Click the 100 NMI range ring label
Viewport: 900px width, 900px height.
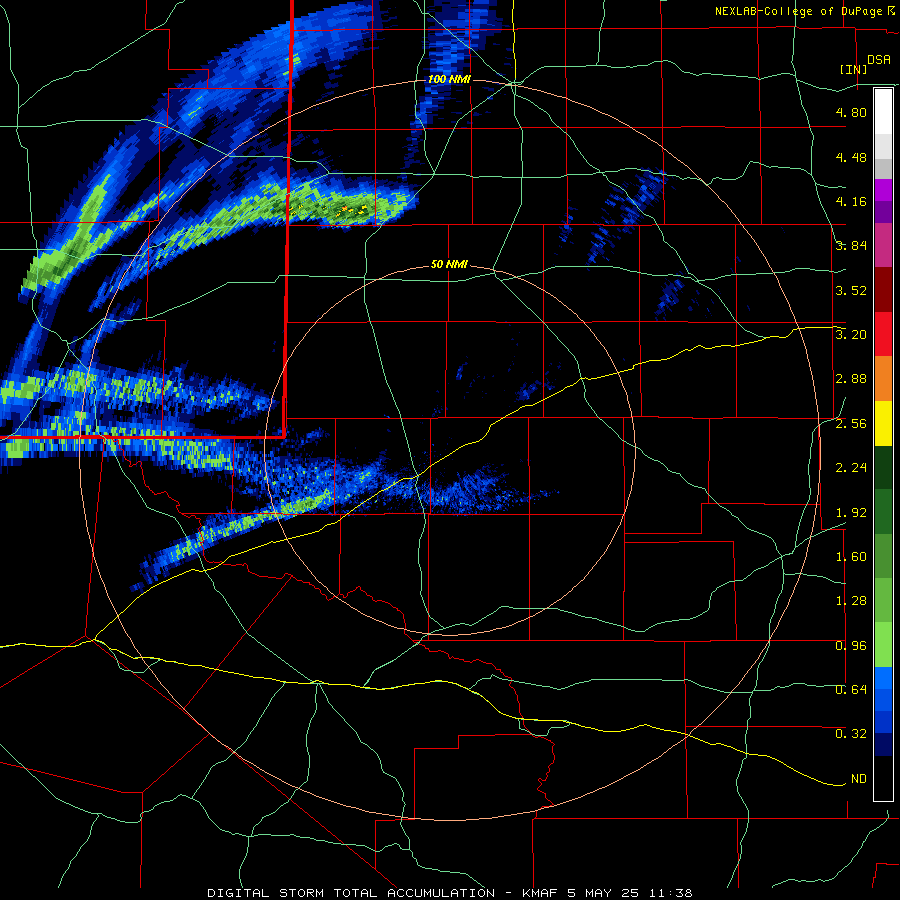[x=449, y=79]
